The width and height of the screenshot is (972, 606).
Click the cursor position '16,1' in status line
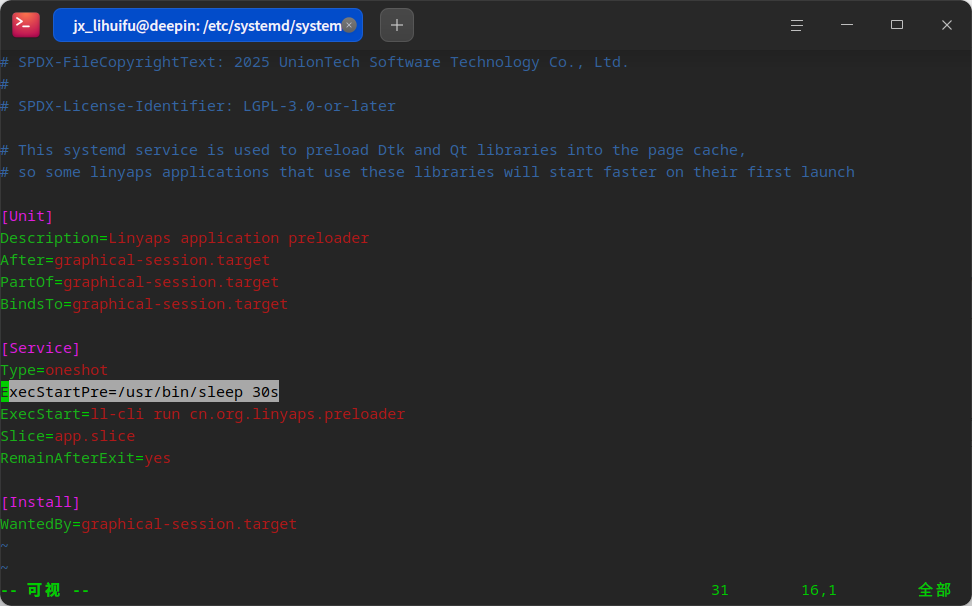click(x=818, y=590)
